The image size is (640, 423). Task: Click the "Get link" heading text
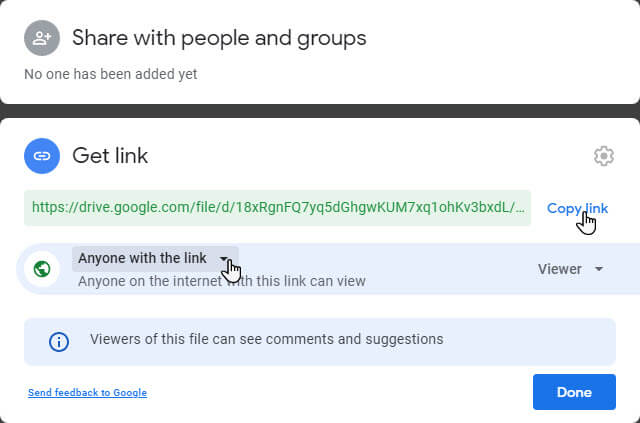pyautogui.click(x=110, y=156)
